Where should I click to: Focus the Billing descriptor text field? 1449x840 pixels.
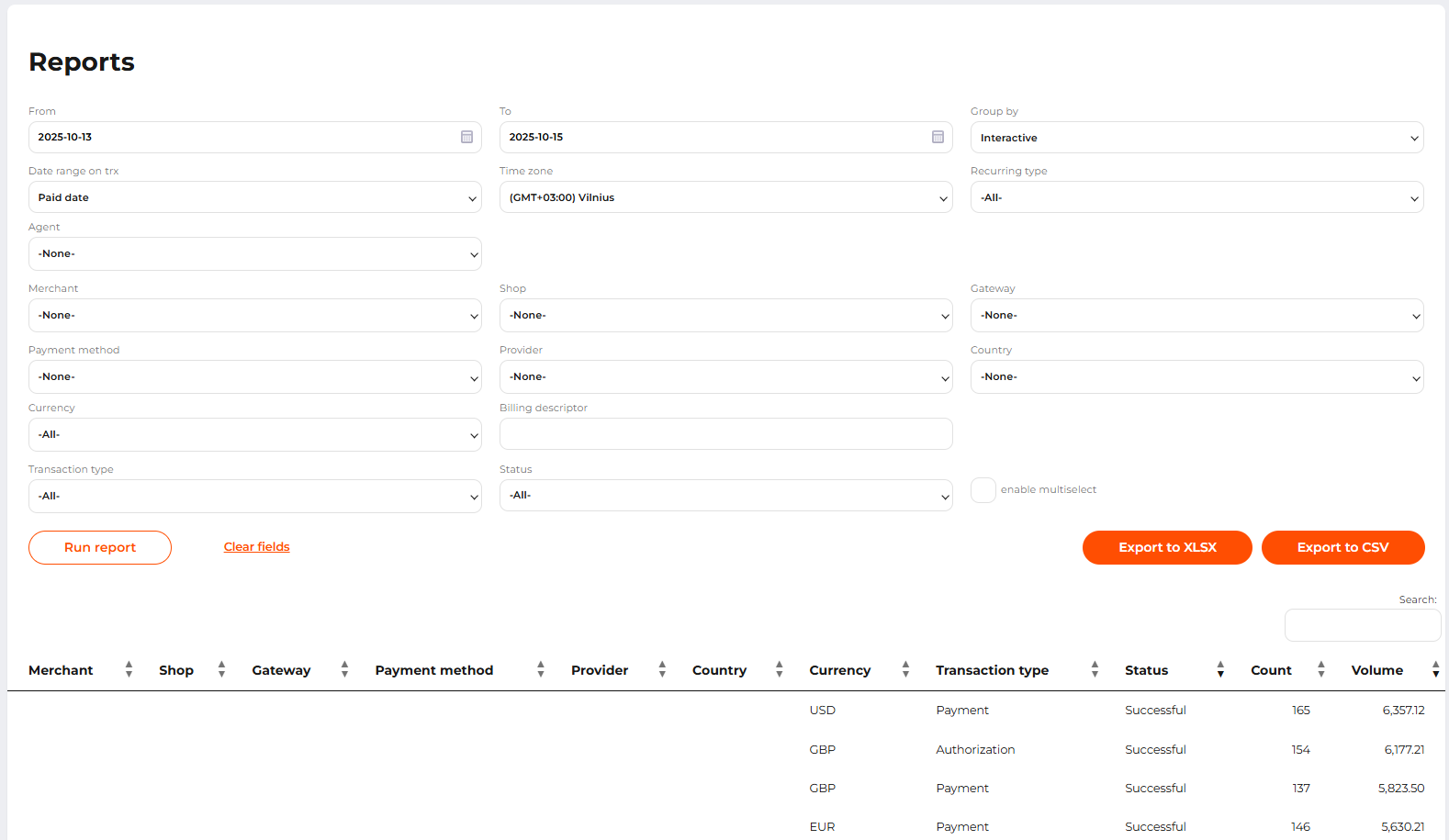click(x=725, y=434)
